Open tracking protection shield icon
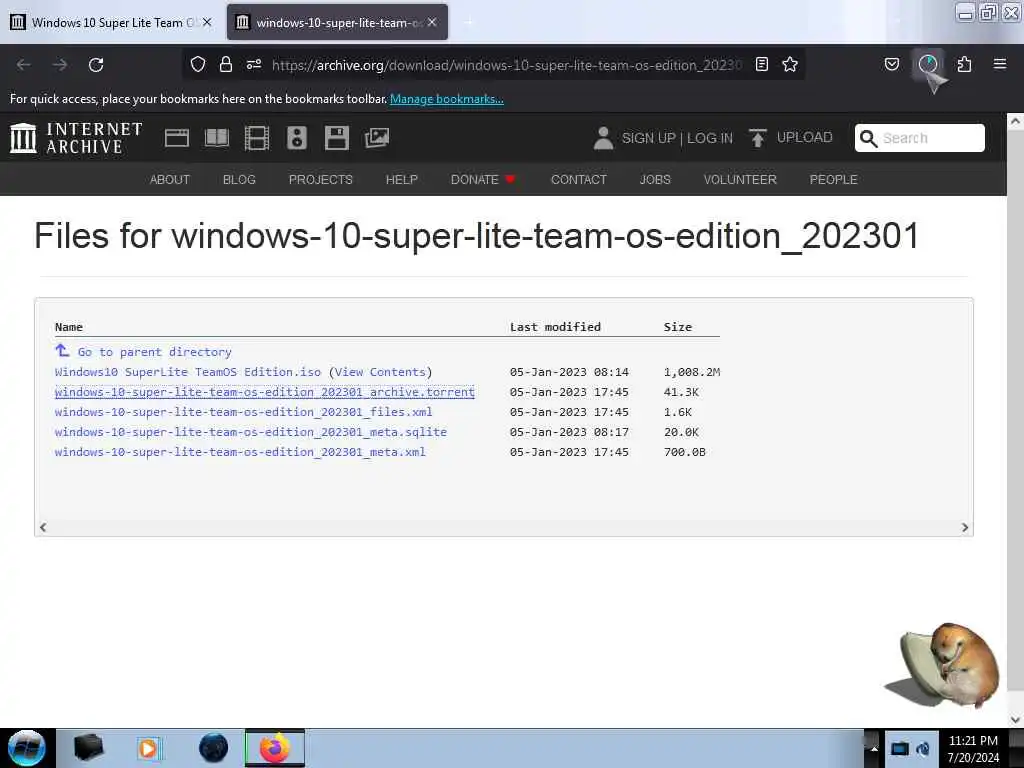Viewport: 1024px width, 768px height. pos(198,64)
